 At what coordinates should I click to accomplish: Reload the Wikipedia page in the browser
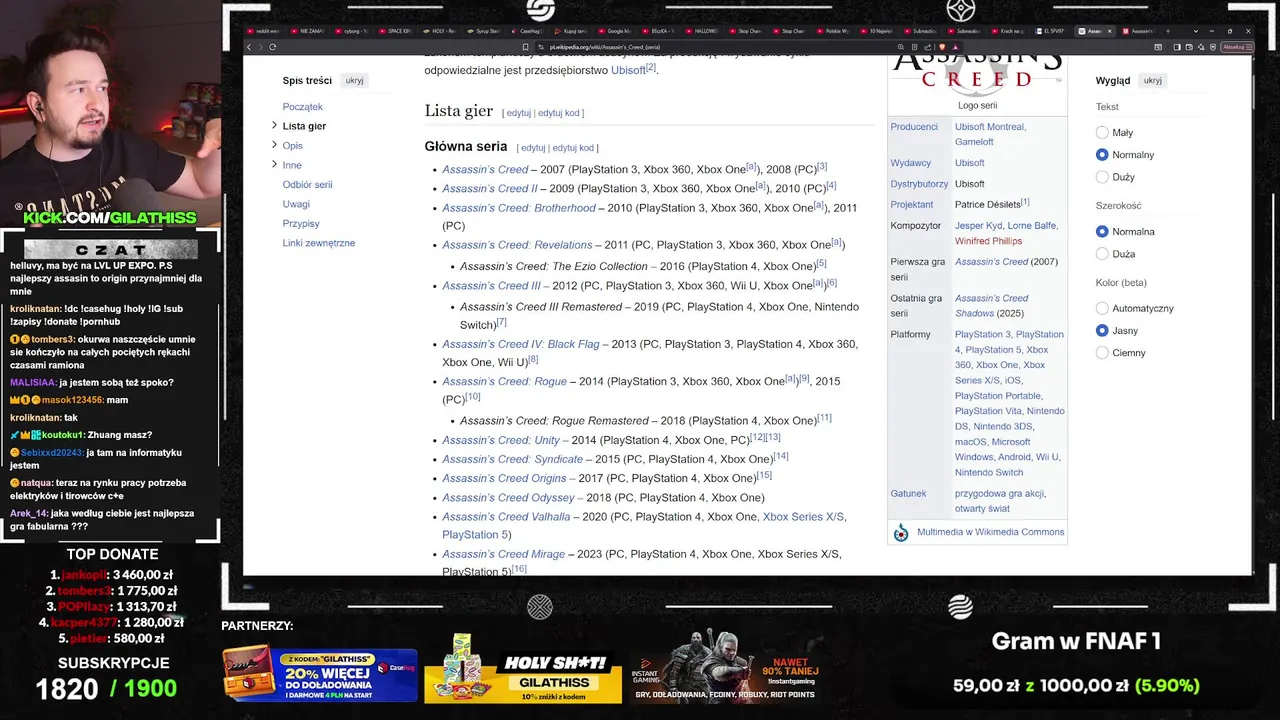click(272, 47)
